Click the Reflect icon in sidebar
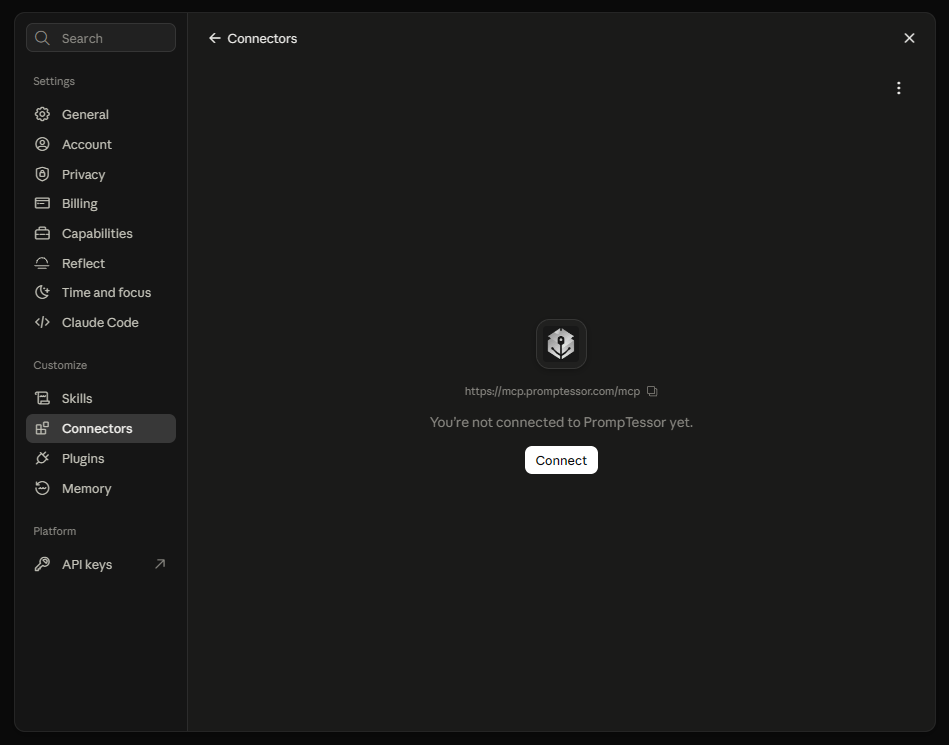Image resolution: width=949 pixels, height=745 pixels. point(42,263)
